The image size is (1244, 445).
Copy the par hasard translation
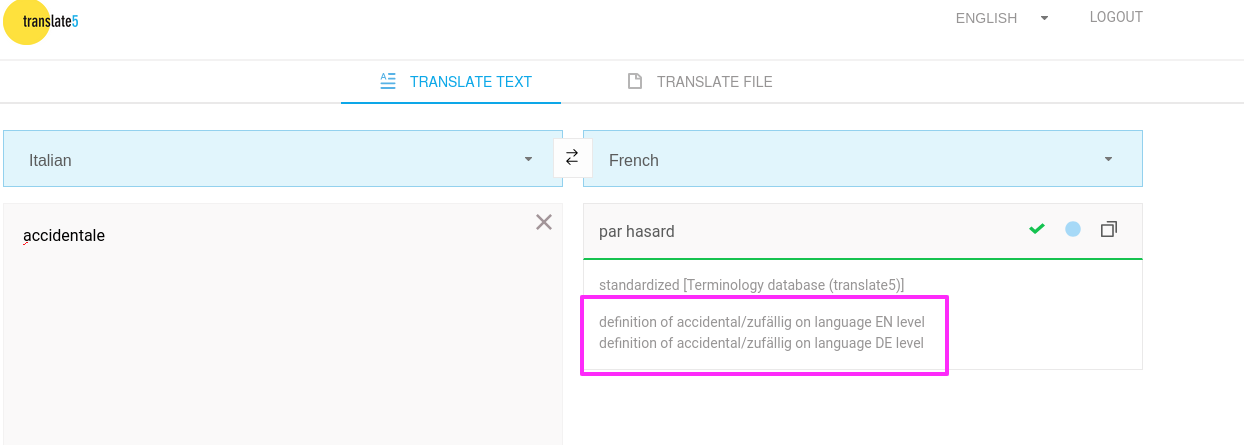(x=1108, y=230)
